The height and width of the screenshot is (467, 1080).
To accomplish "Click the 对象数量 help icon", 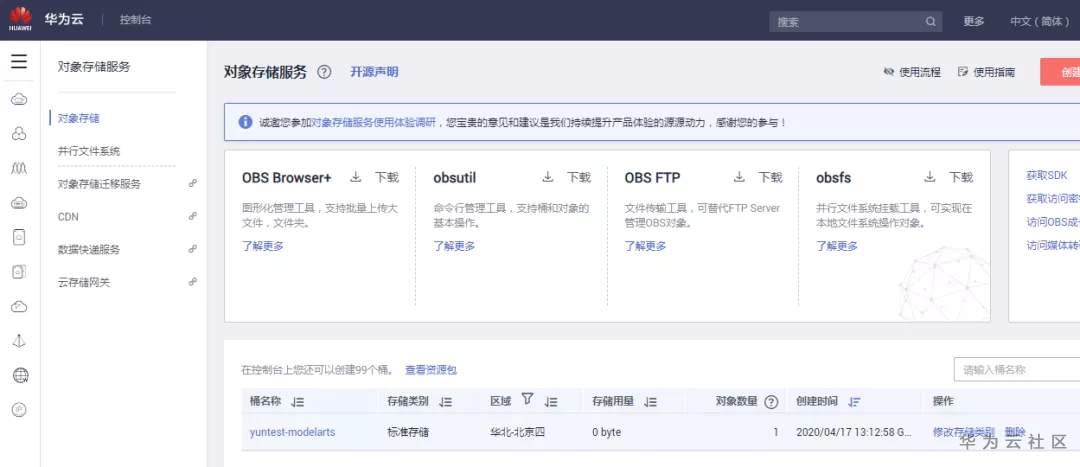I will [x=771, y=402].
